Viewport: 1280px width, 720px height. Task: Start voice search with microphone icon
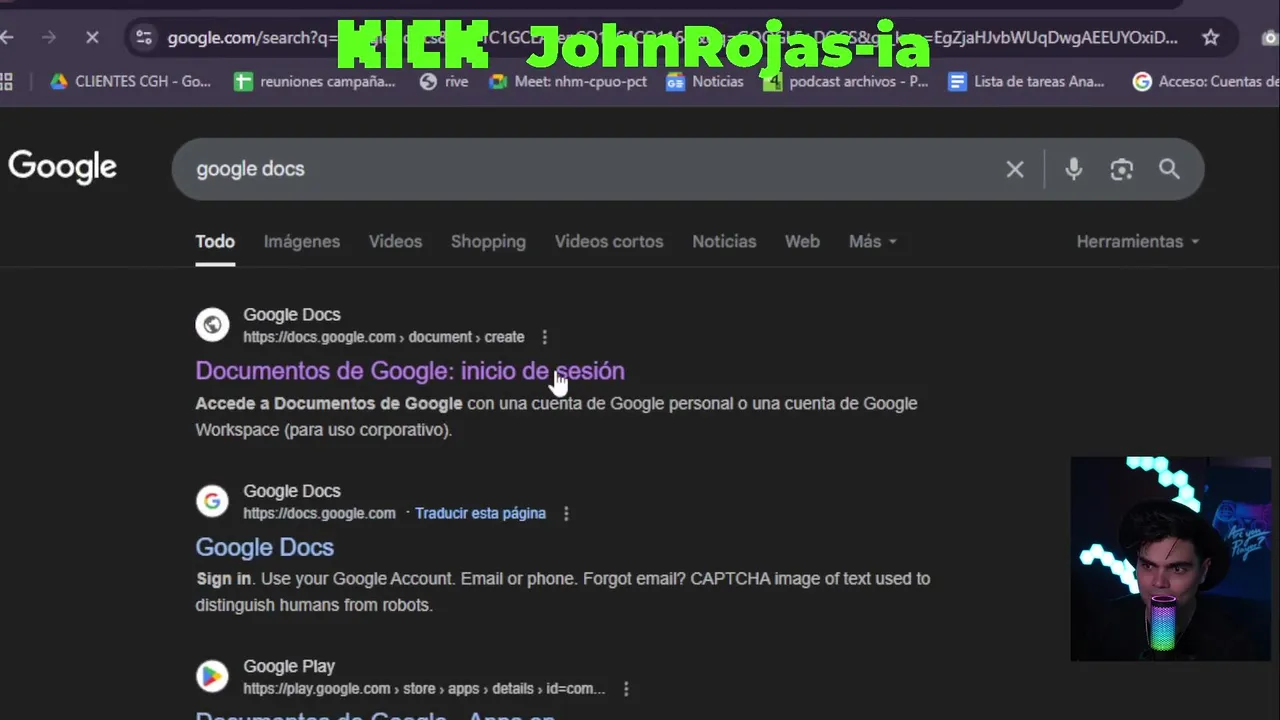pos(1073,169)
